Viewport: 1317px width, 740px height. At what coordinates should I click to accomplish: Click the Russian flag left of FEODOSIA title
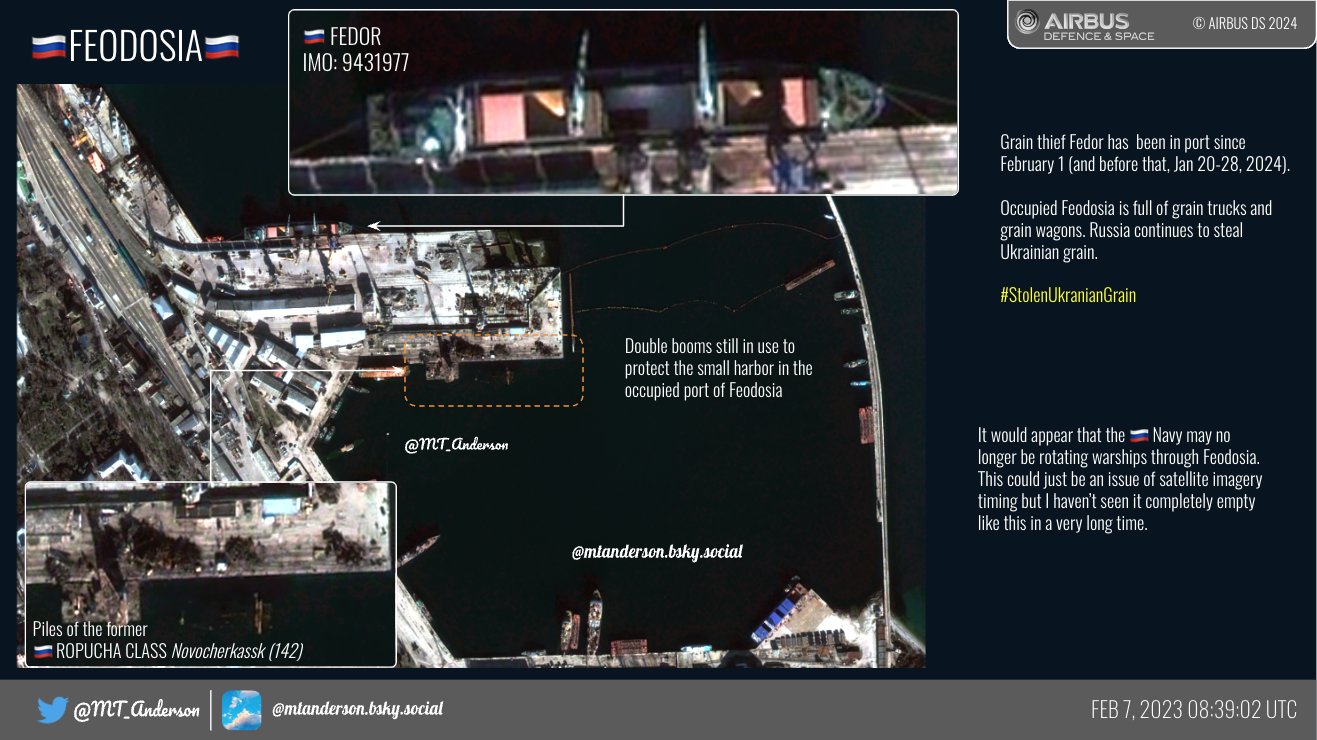click(x=48, y=47)
